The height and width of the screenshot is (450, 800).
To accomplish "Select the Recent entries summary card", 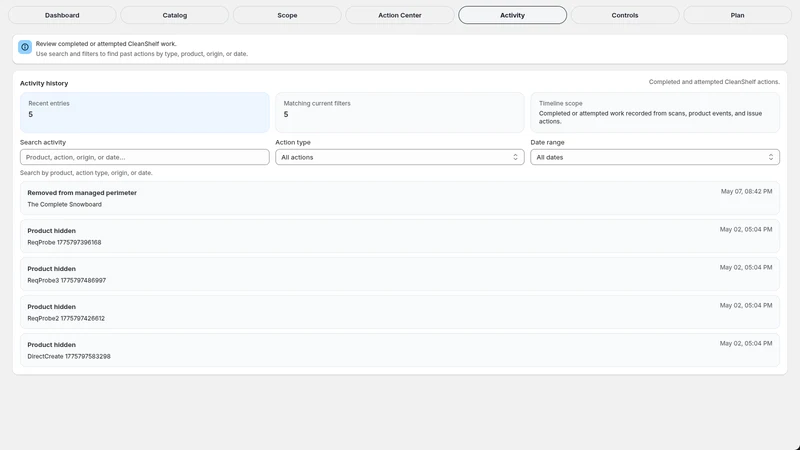I will coord(144,112).
